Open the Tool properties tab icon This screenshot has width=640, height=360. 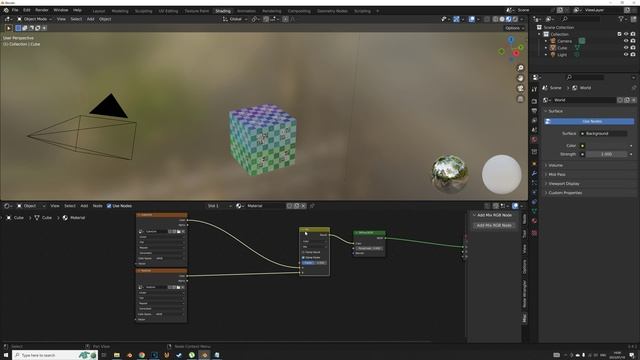534,89
